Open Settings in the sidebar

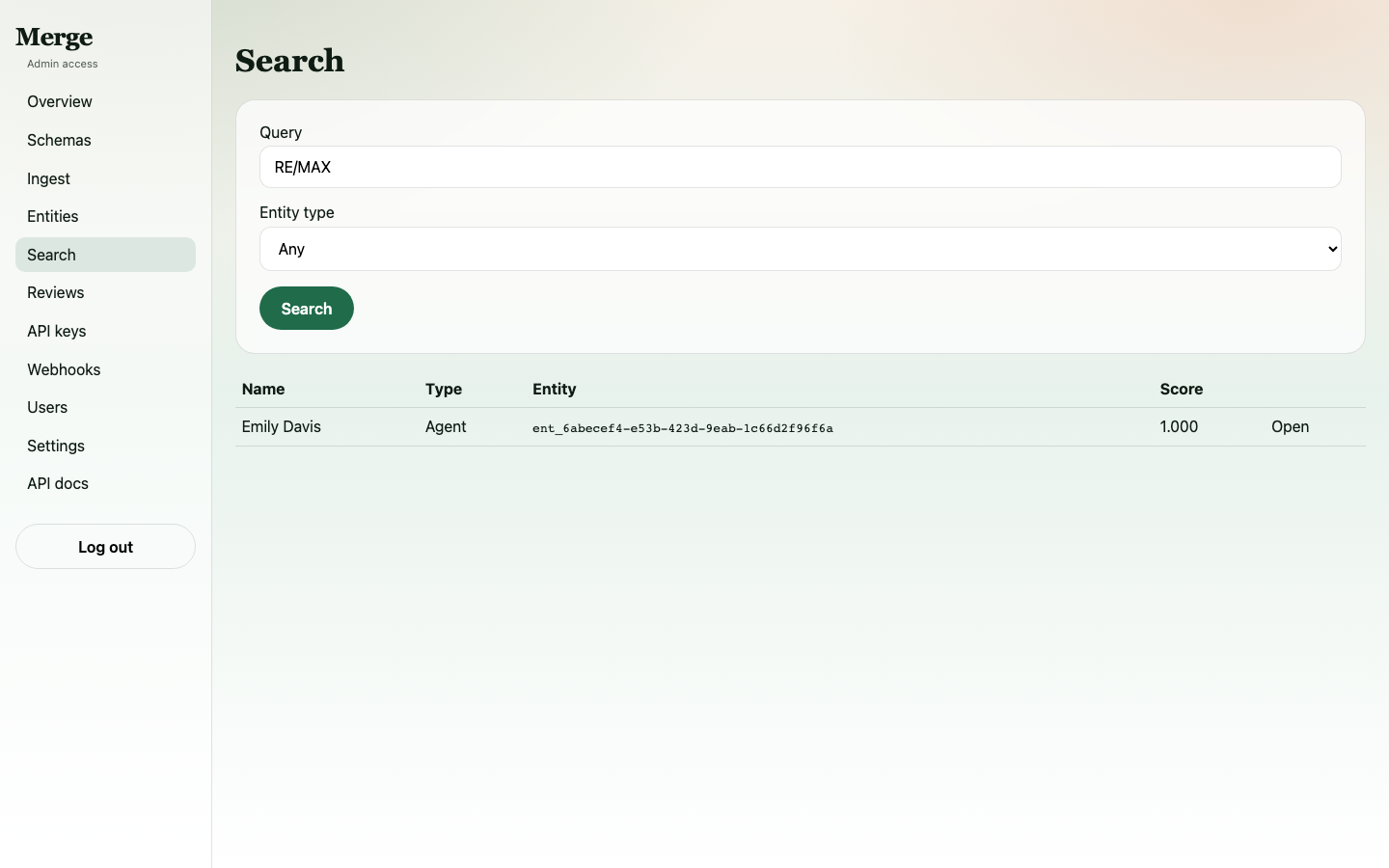click(x=105, y=446)
